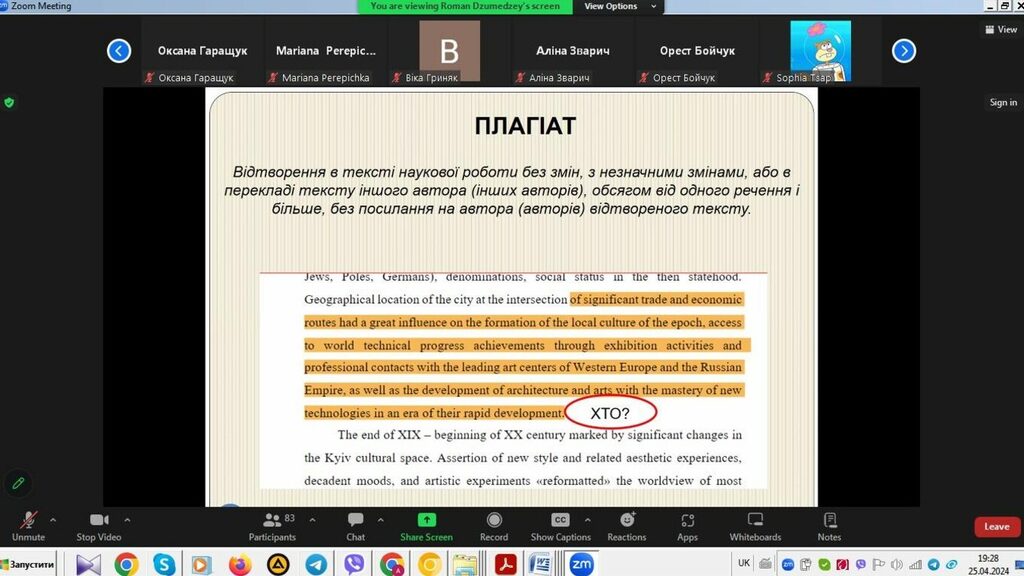The image size is (1024, 576).
Task: Click the Sign in link
Action: click(1003, 102)
